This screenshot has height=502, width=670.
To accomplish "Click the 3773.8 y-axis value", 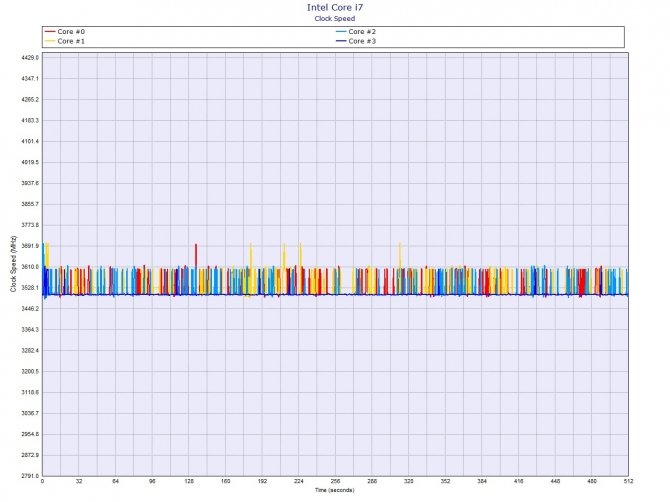I will click(x=30, y=225).
